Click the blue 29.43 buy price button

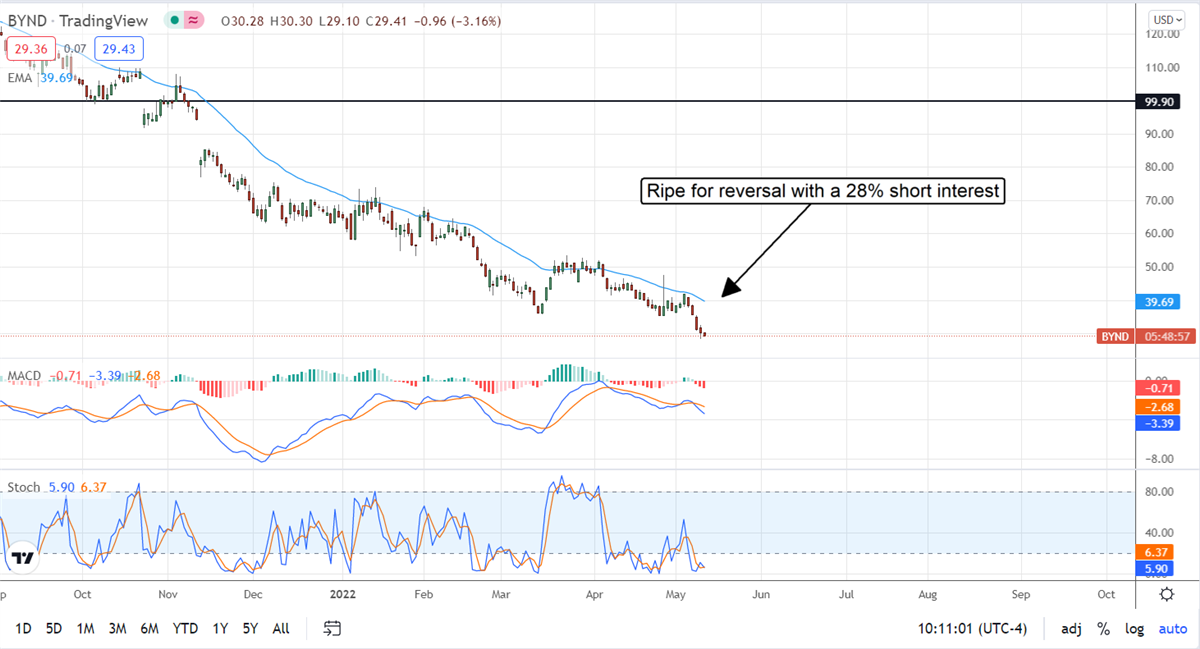click(x=118, y=48)
